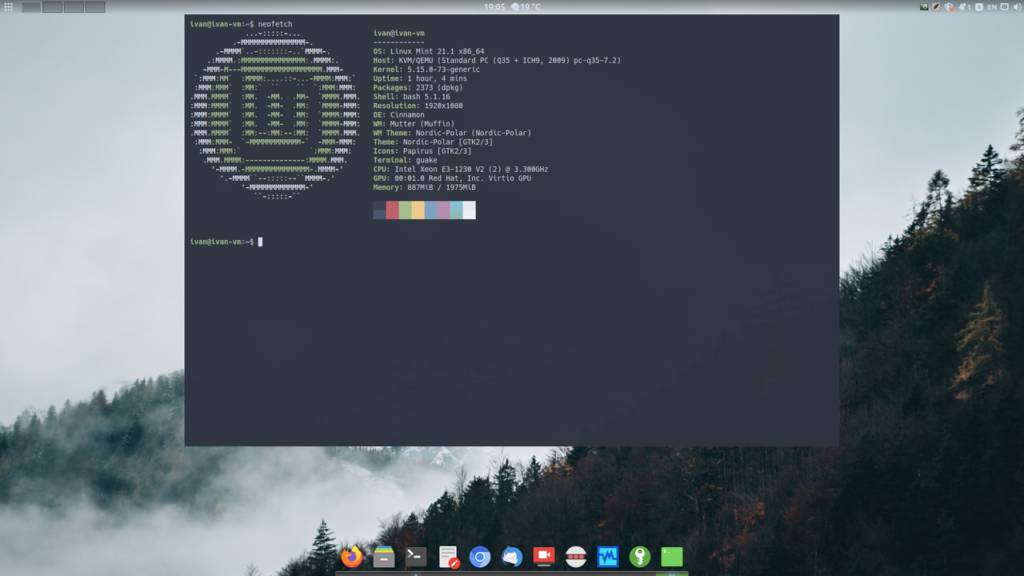
Task: Launch the green key password manager
Action: (x=640, y=557)
